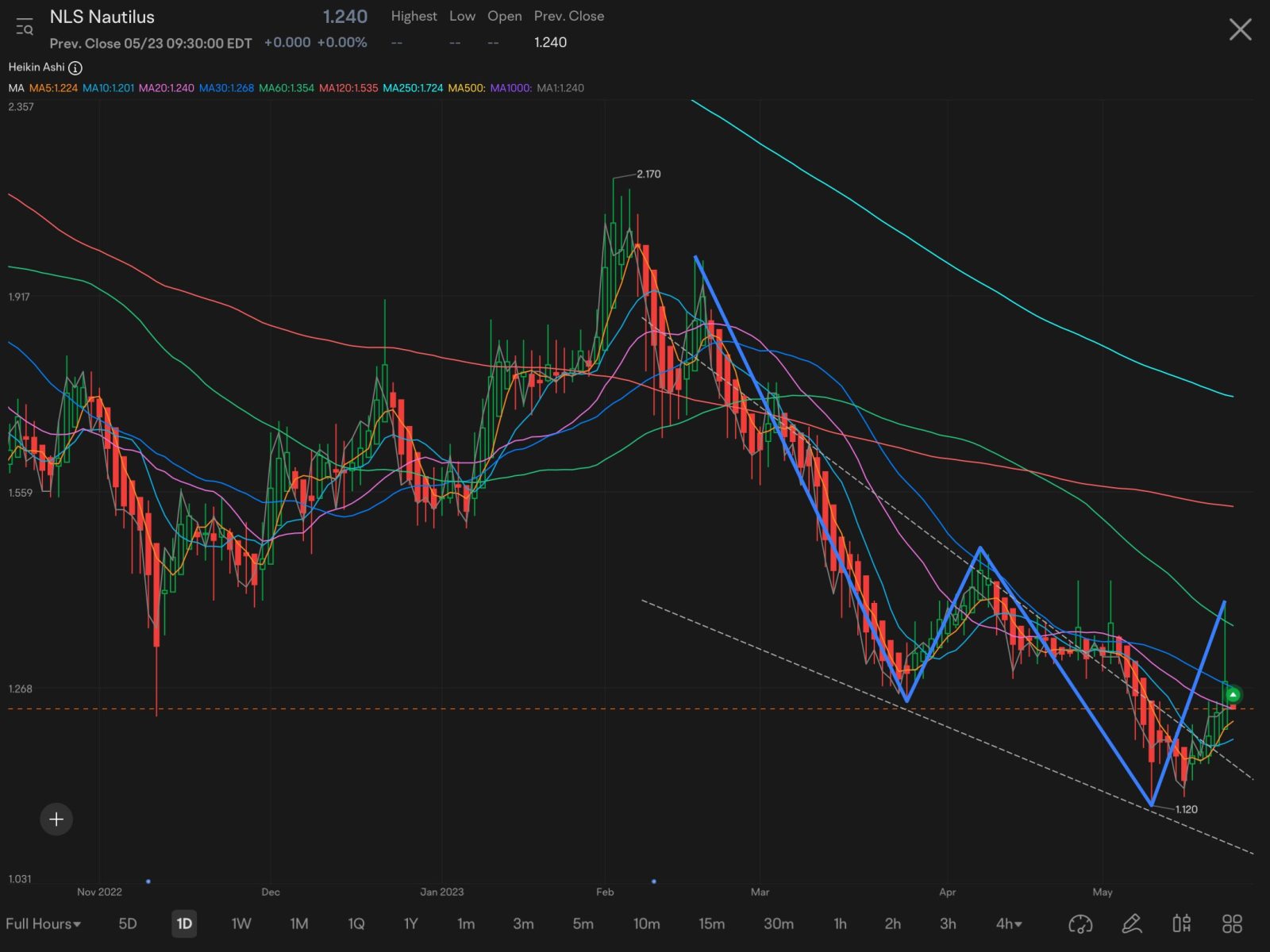Image resolution: width=1270 pixels, height=952 pixels.
Task: Select the MA30:1.268 legend entry
Action: tap(226, 88)
